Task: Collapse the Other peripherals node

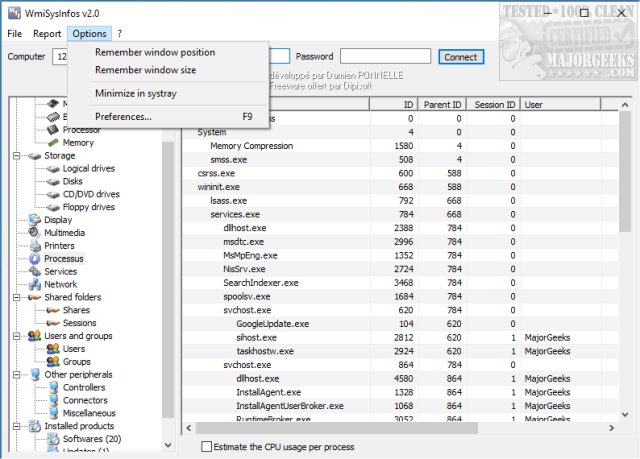Action: 16,375
